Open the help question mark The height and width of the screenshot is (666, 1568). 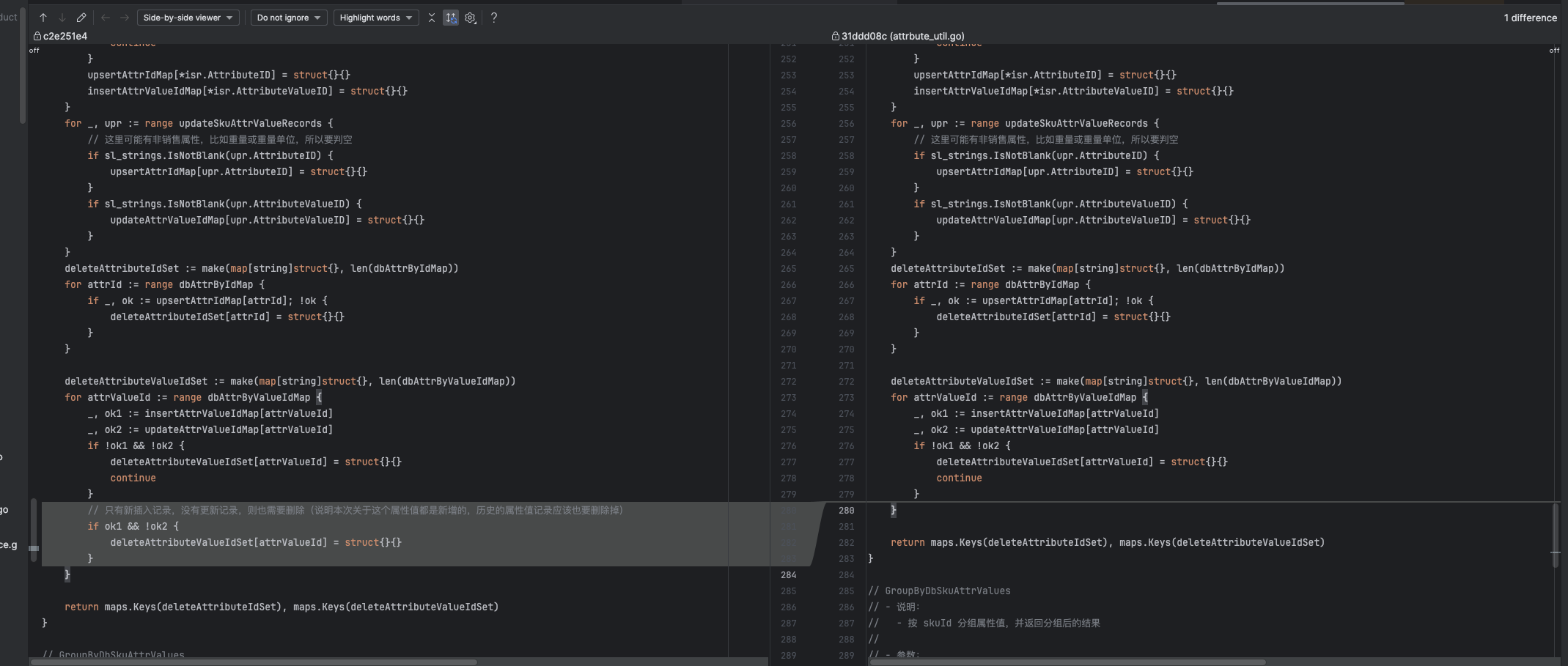tap(494, 18)
